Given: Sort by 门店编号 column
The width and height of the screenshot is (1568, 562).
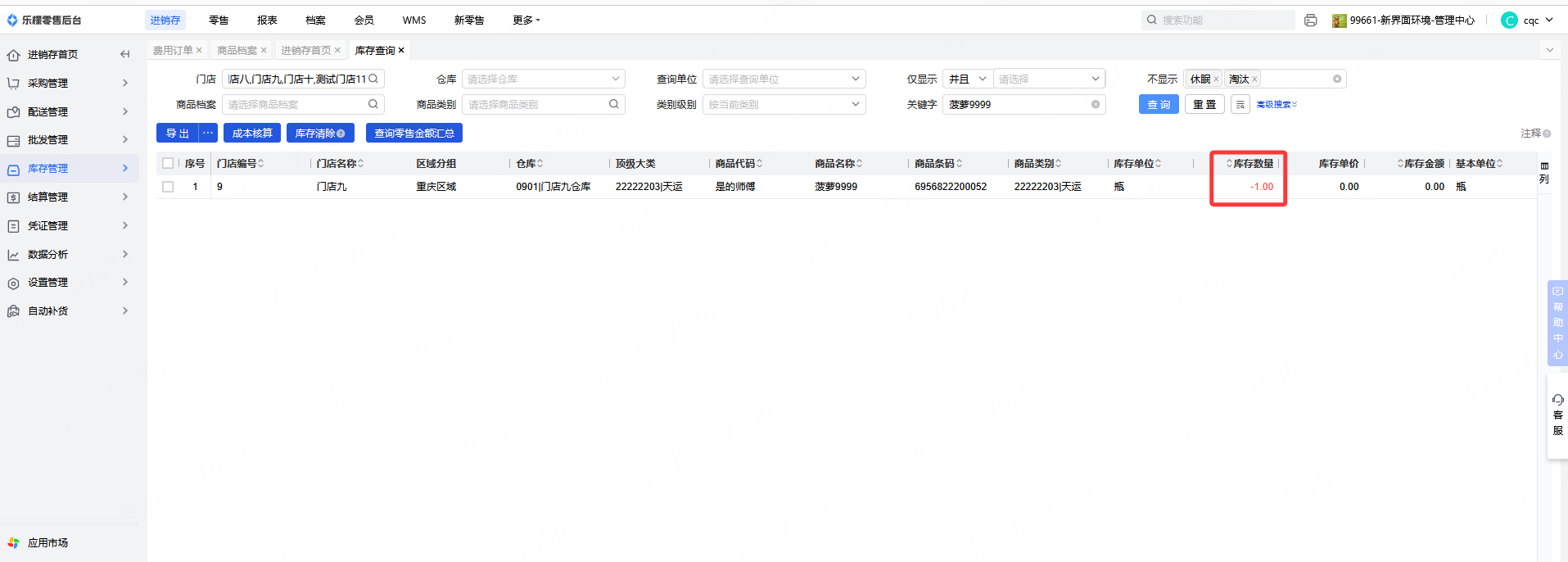Looking at the screenshot, I should 261,164.
